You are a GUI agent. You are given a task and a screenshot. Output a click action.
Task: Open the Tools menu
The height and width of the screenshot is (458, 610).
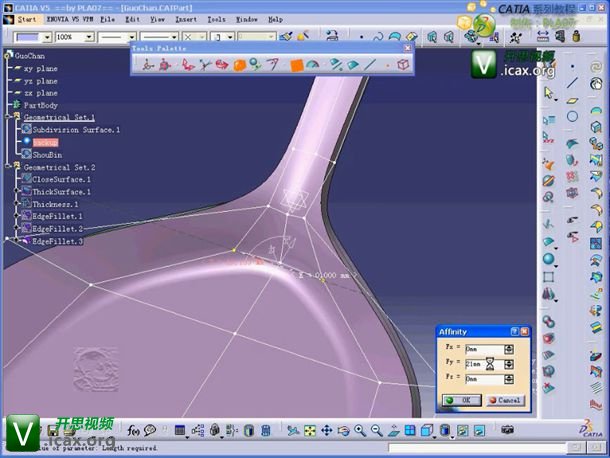pyautogui.click(x=216, y=19)
